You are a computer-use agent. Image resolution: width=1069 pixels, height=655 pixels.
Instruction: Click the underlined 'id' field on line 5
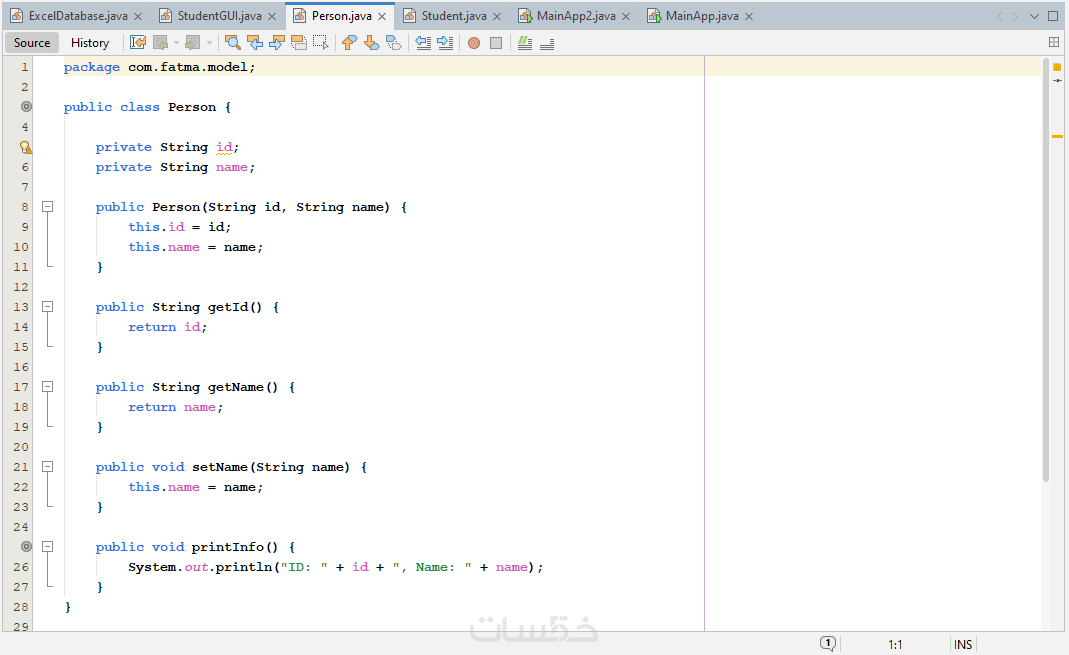pyautogui.click(x=224, y=147)
